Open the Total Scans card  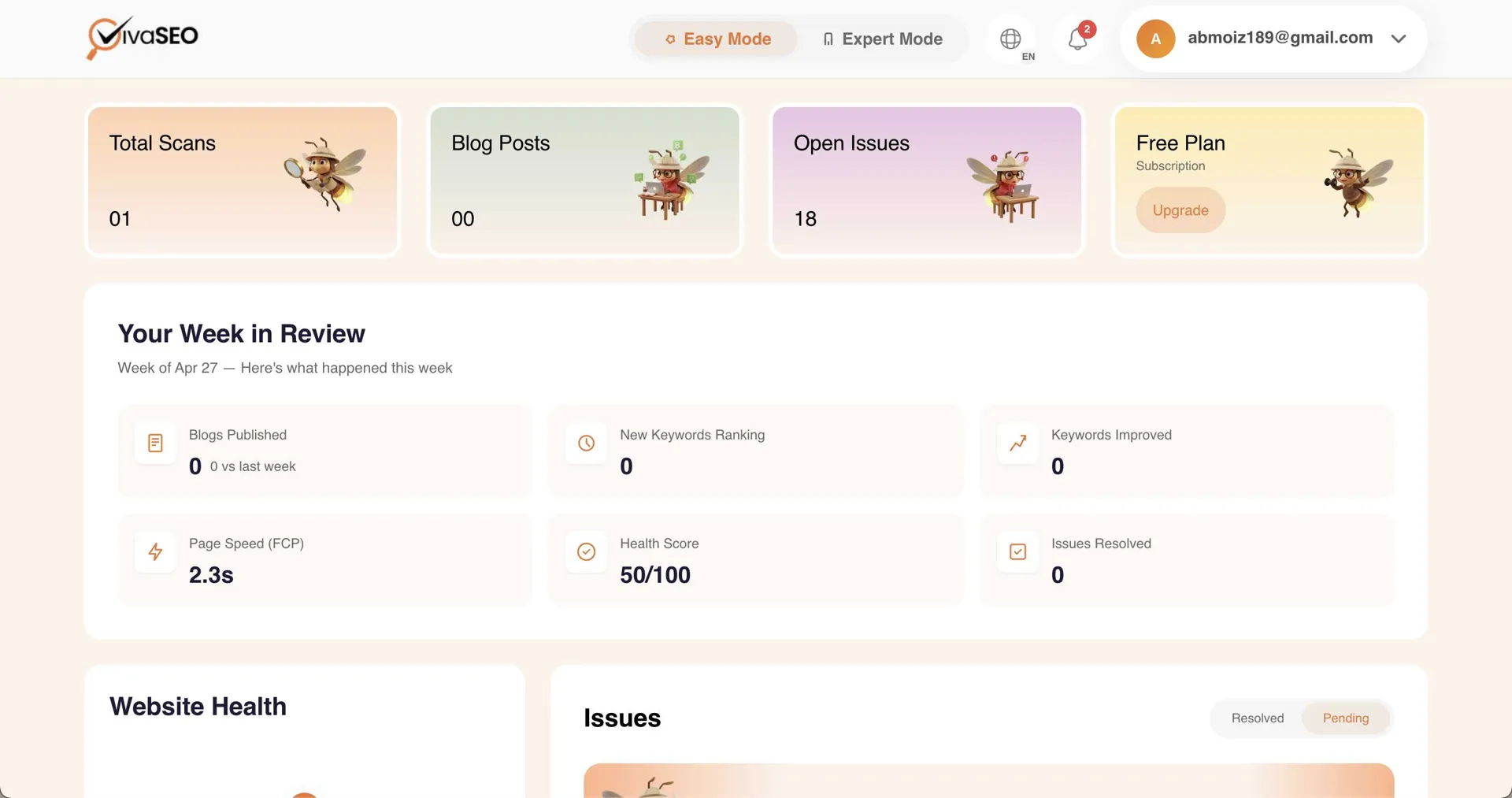pyautogui.click(x=243, y=180)
